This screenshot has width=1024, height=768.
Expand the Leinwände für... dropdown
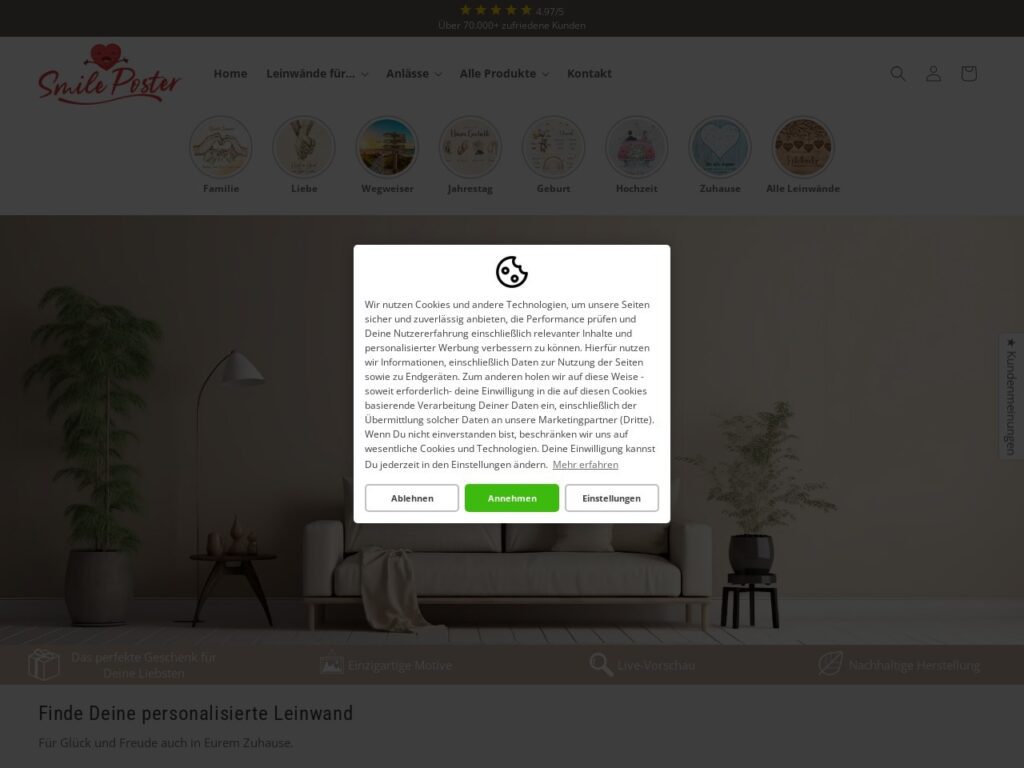[317, 74]
